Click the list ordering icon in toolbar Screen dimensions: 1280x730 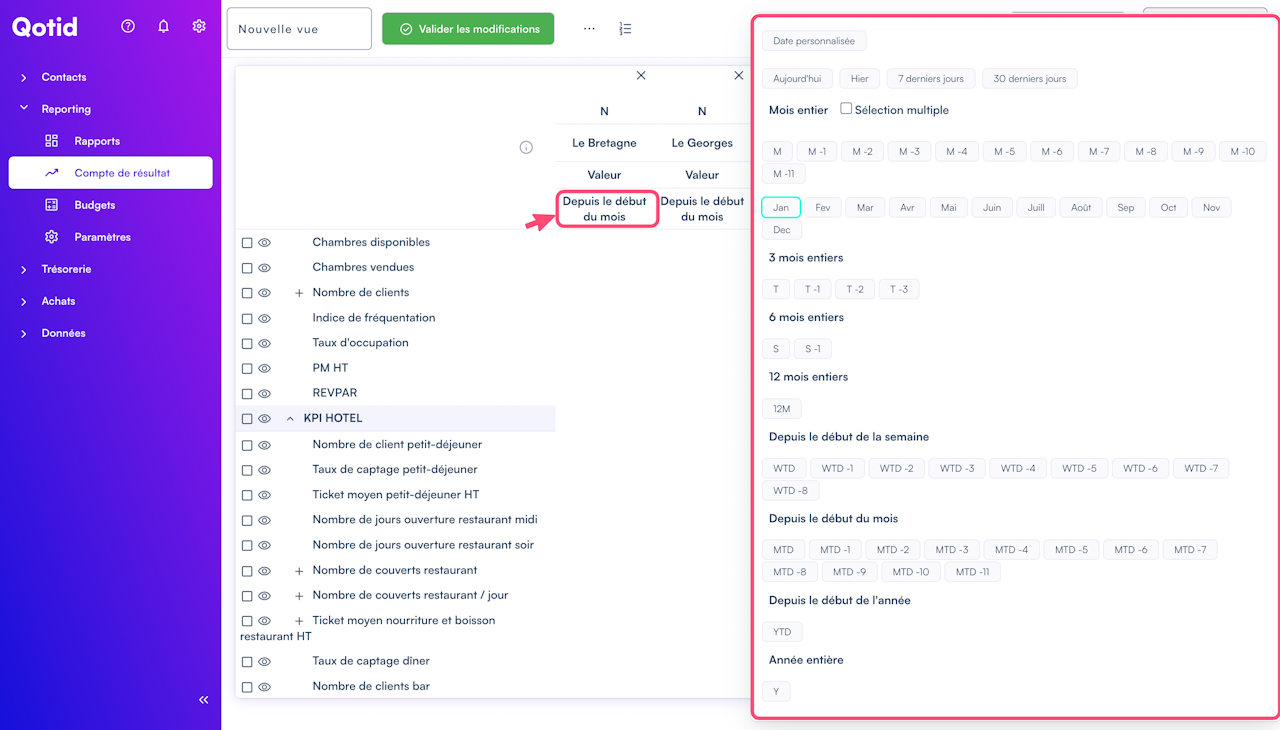[625, 29]
